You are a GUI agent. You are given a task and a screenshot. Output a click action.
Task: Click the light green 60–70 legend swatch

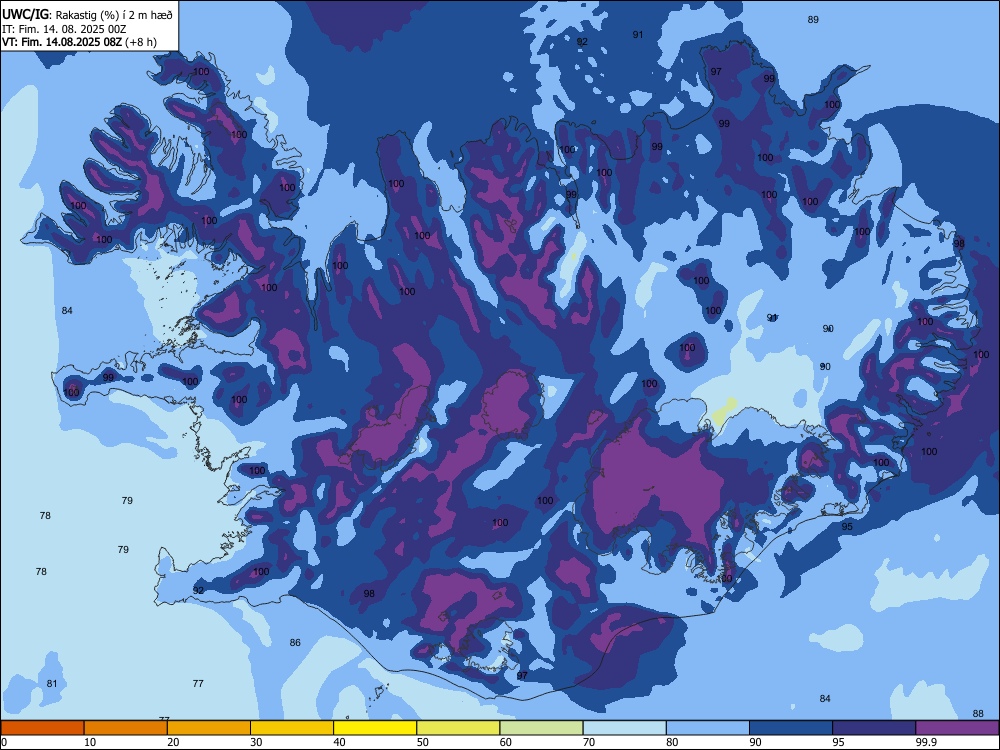(541, 728)
